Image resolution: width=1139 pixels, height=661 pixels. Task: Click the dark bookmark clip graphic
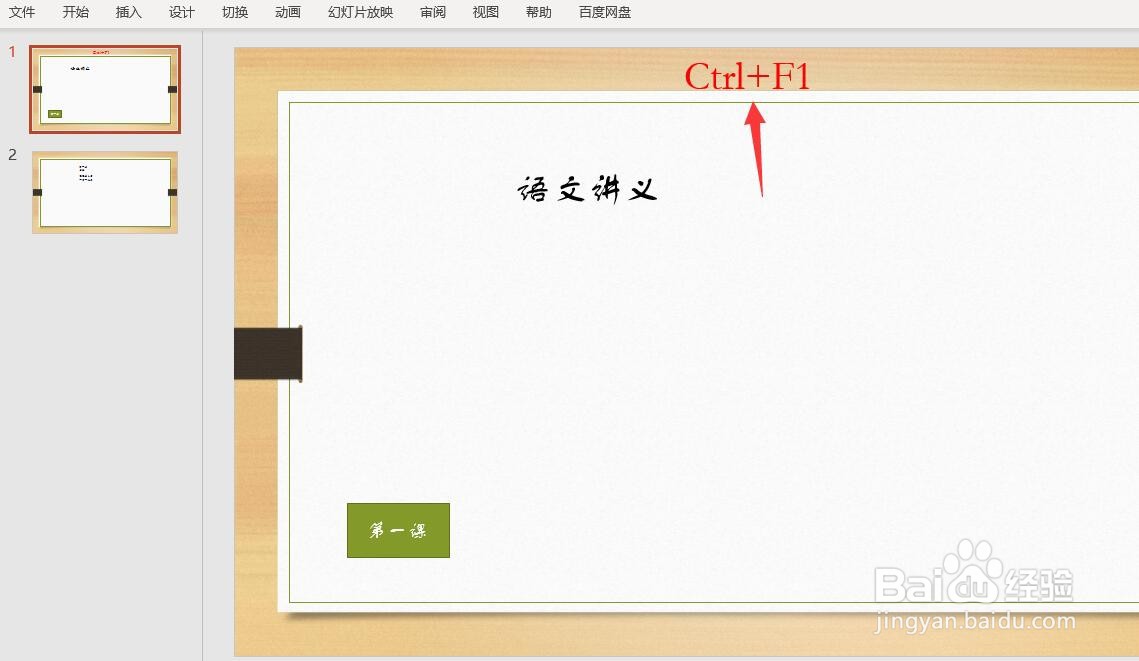268,352
